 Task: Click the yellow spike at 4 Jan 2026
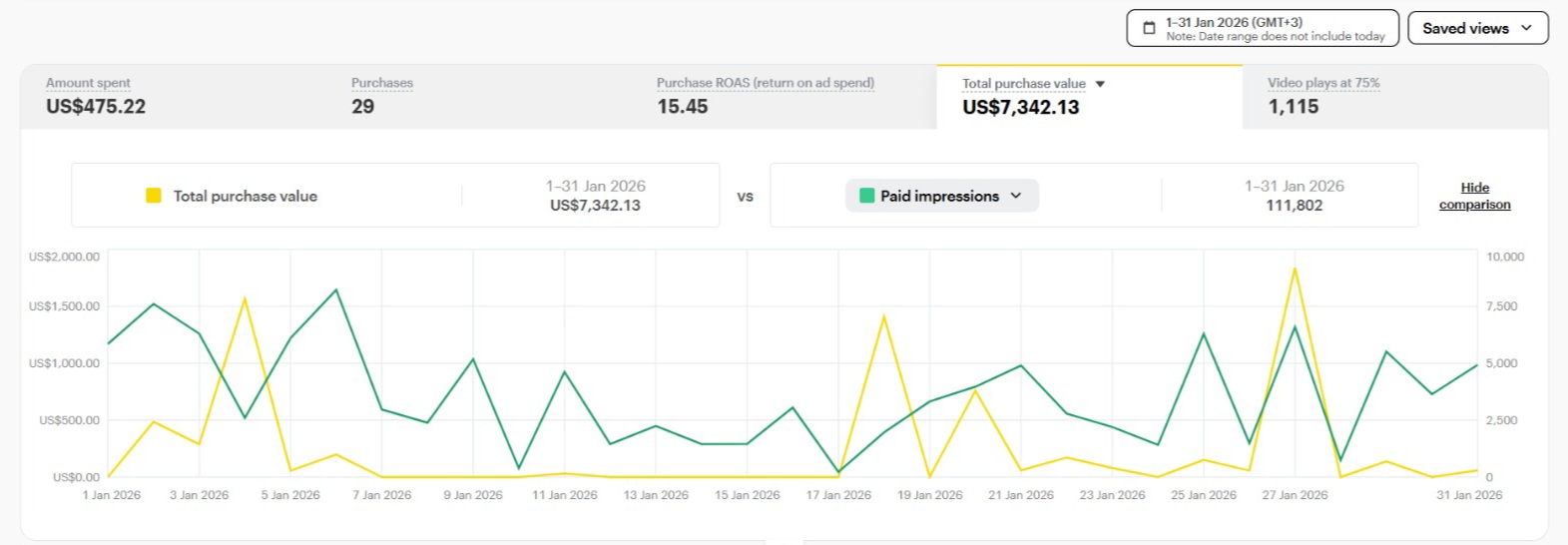[x=245, y=298]
